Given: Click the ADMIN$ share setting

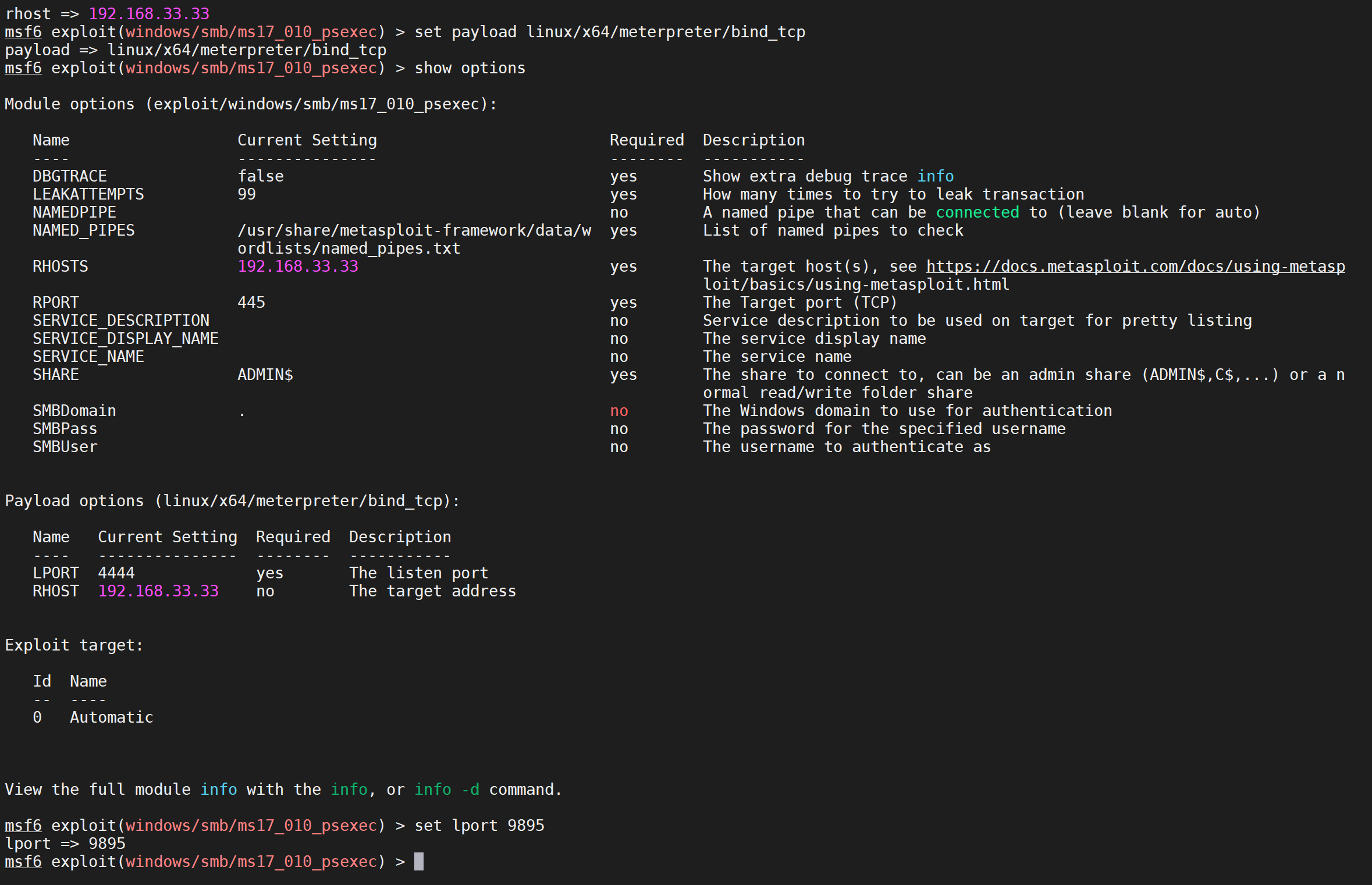Looking at the screenshot, I should (x=265, y=375).
